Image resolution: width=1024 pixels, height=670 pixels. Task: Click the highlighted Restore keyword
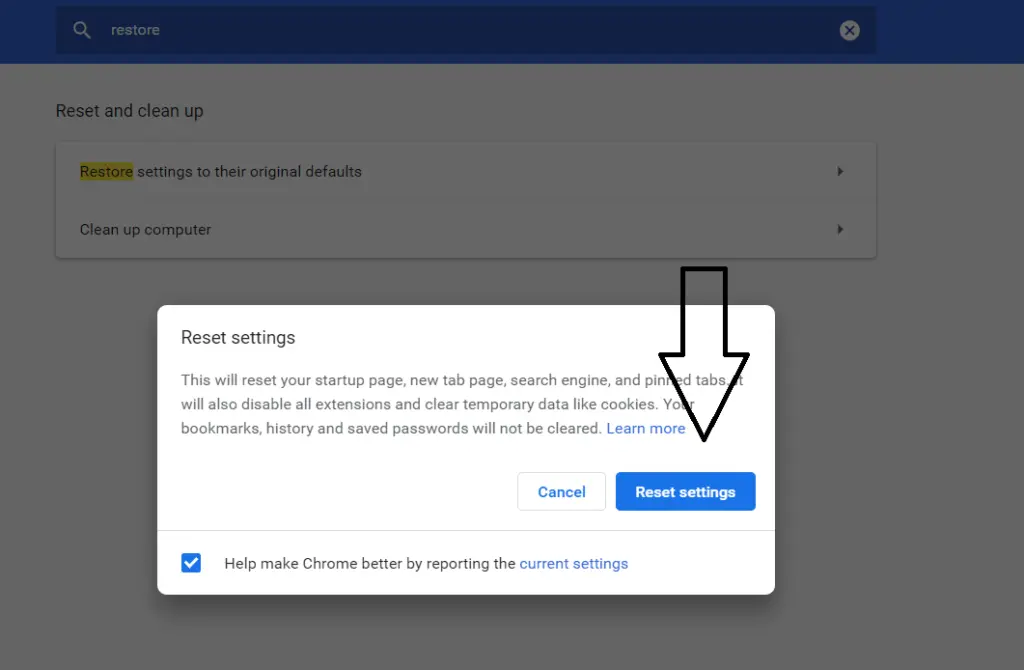coord(105,171)
